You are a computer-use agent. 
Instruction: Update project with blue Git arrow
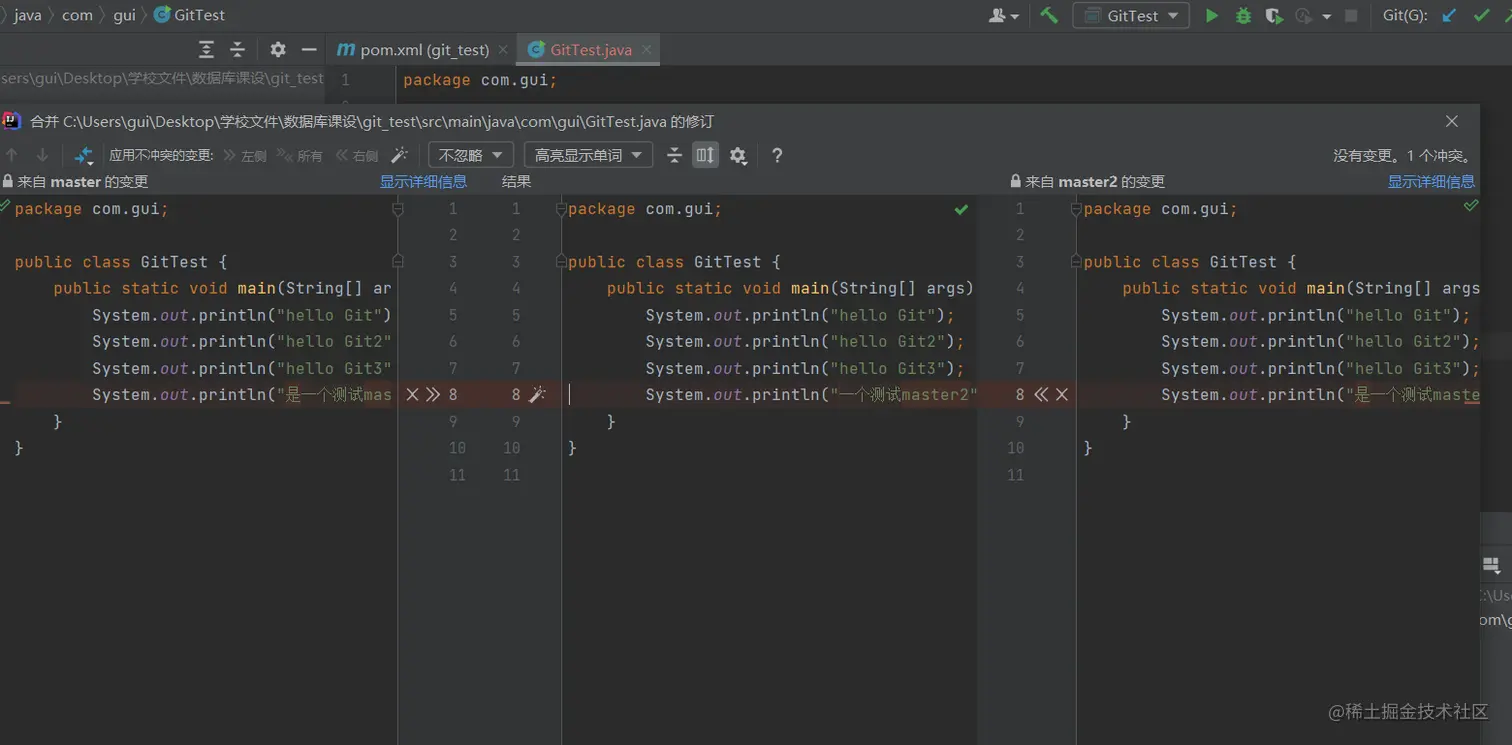click(1449, 15)
